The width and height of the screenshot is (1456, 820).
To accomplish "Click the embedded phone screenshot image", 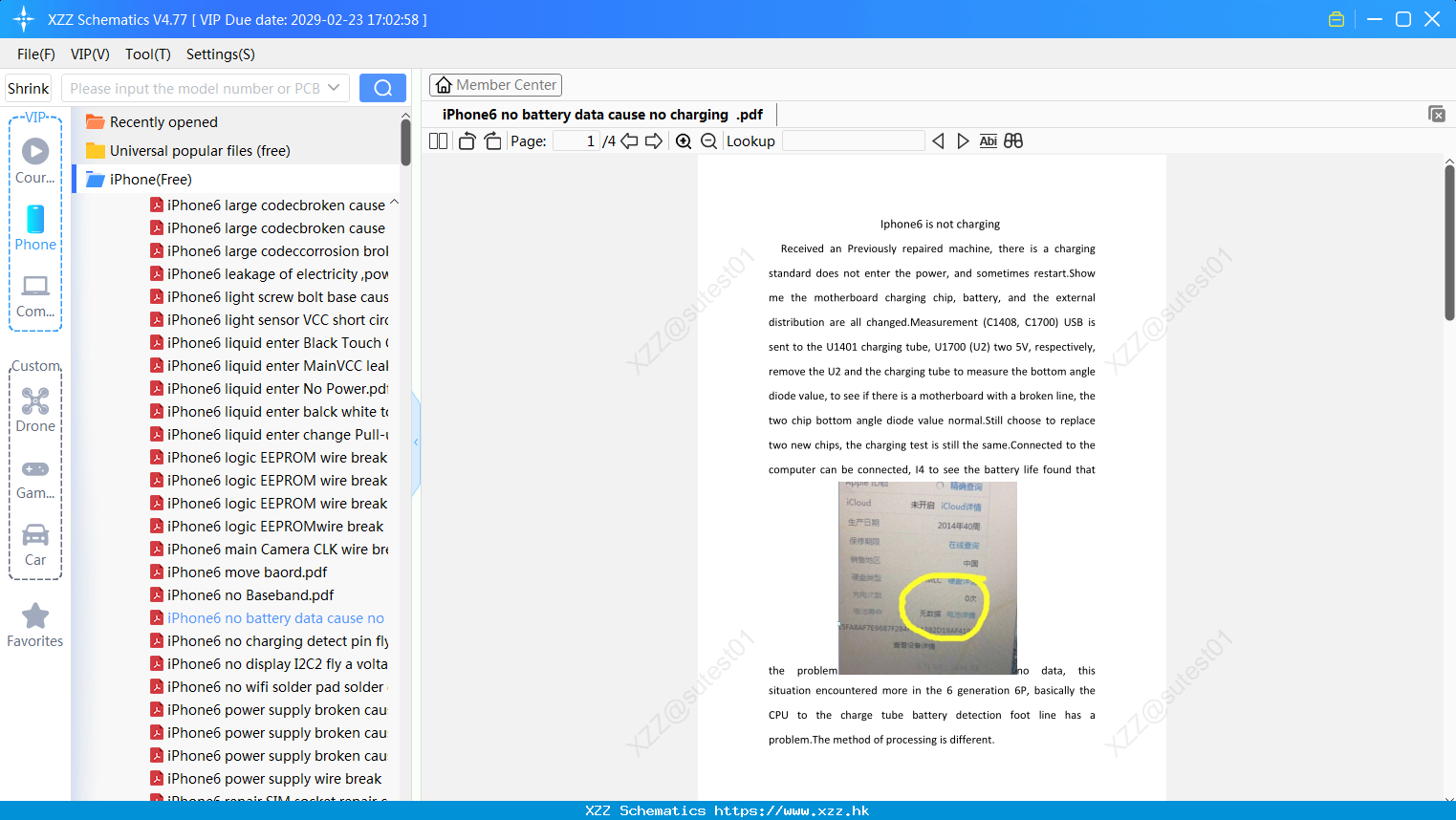I will pos(927,577).
